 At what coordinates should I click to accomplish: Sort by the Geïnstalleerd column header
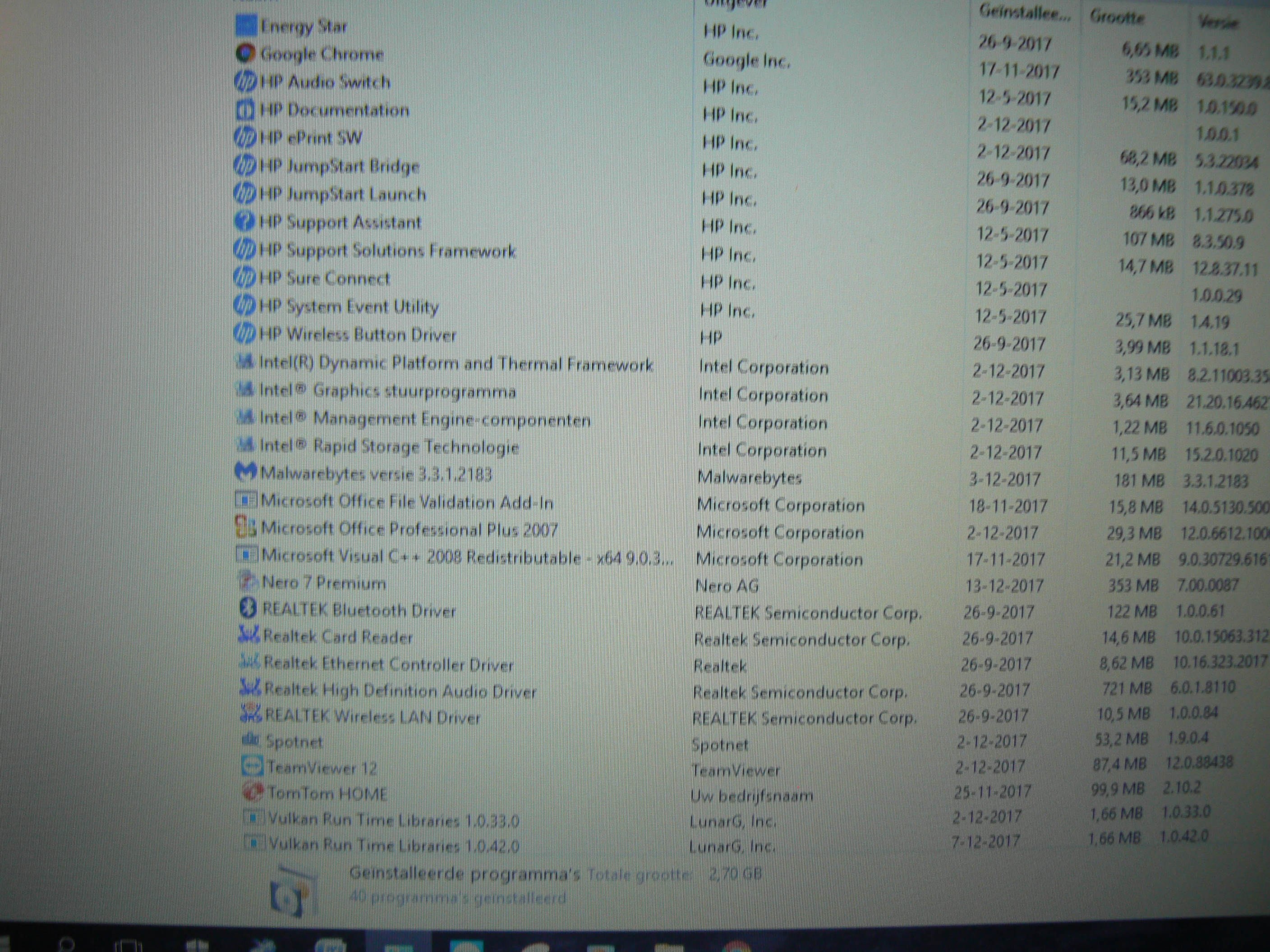(x=1025, y=13)
